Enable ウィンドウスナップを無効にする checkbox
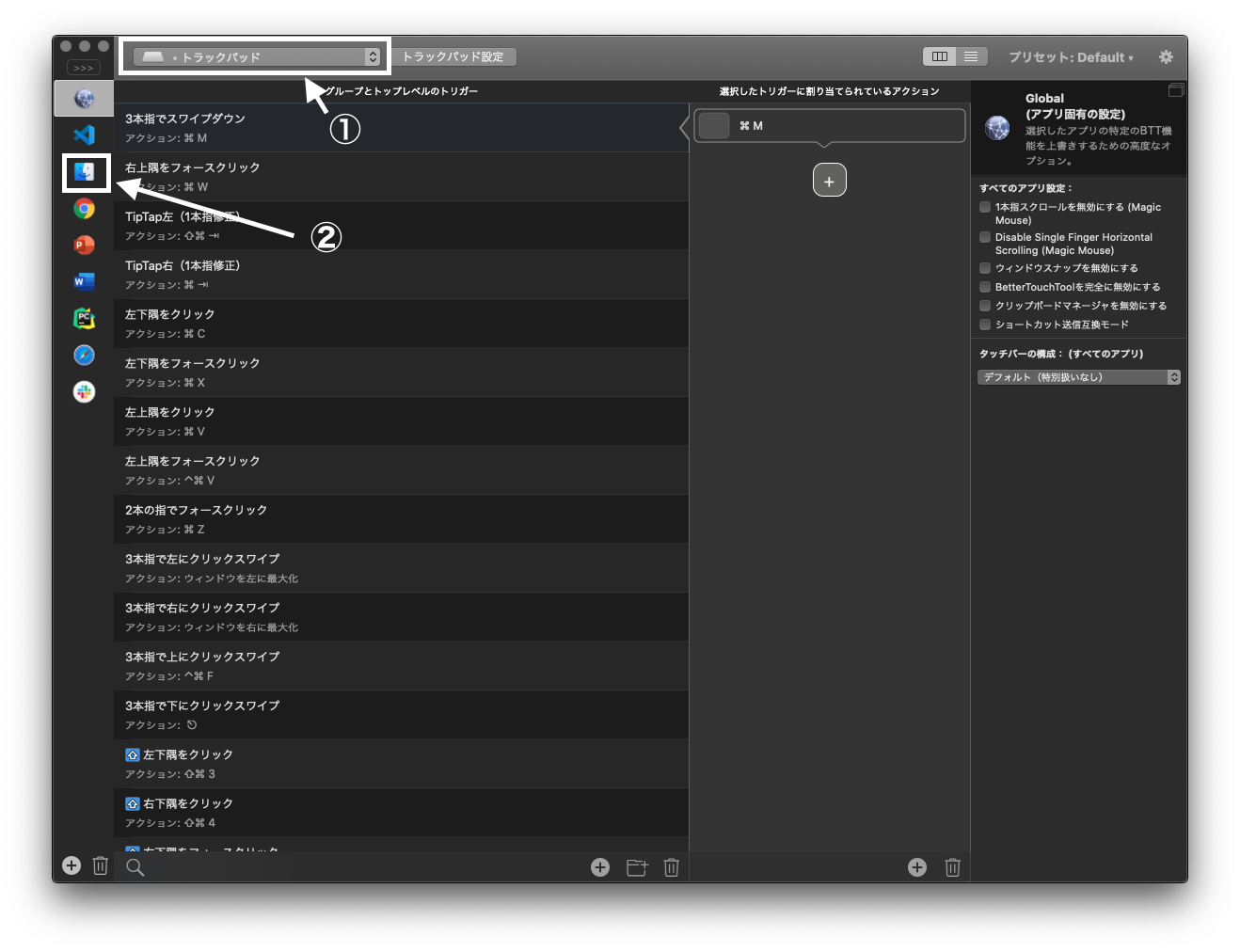 pyautogui.click(x=985, y=268)
